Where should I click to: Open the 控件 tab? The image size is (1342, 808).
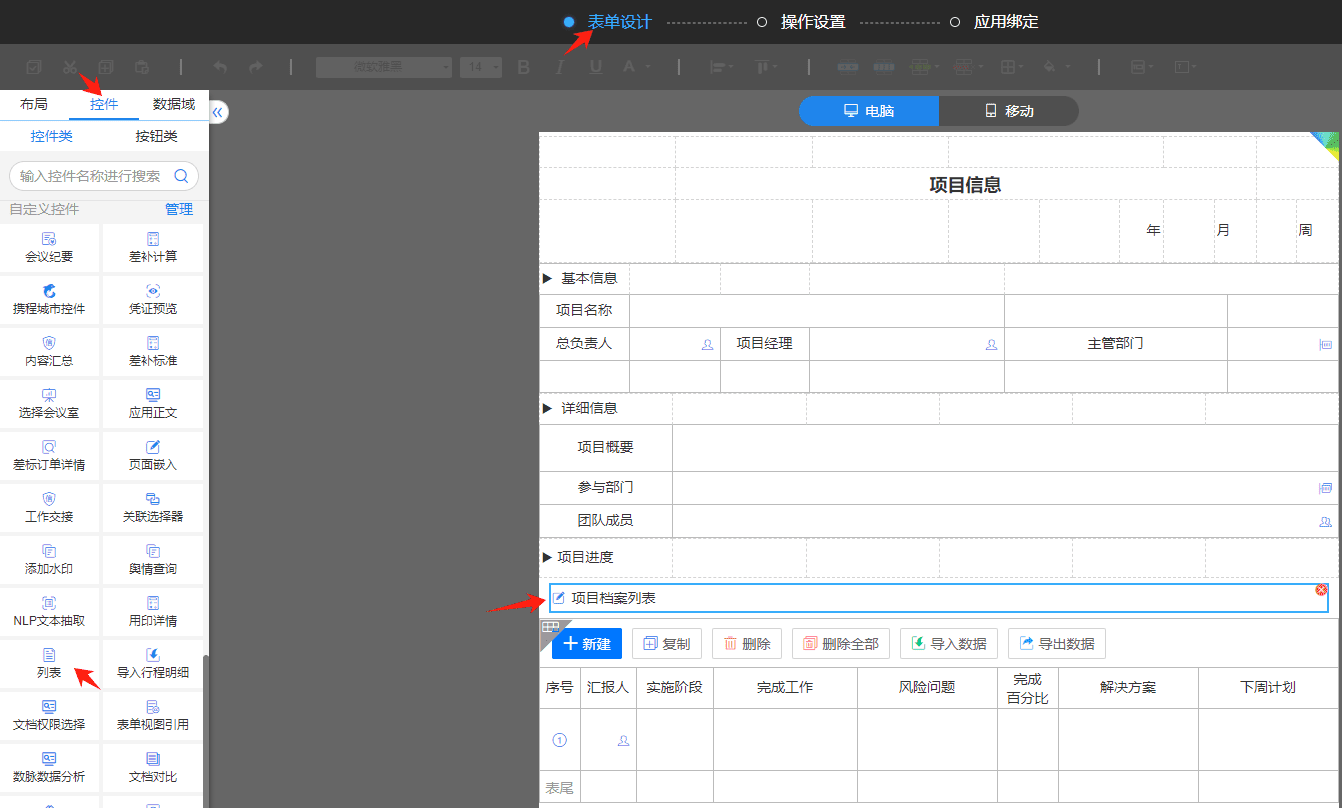pos(104,104)
